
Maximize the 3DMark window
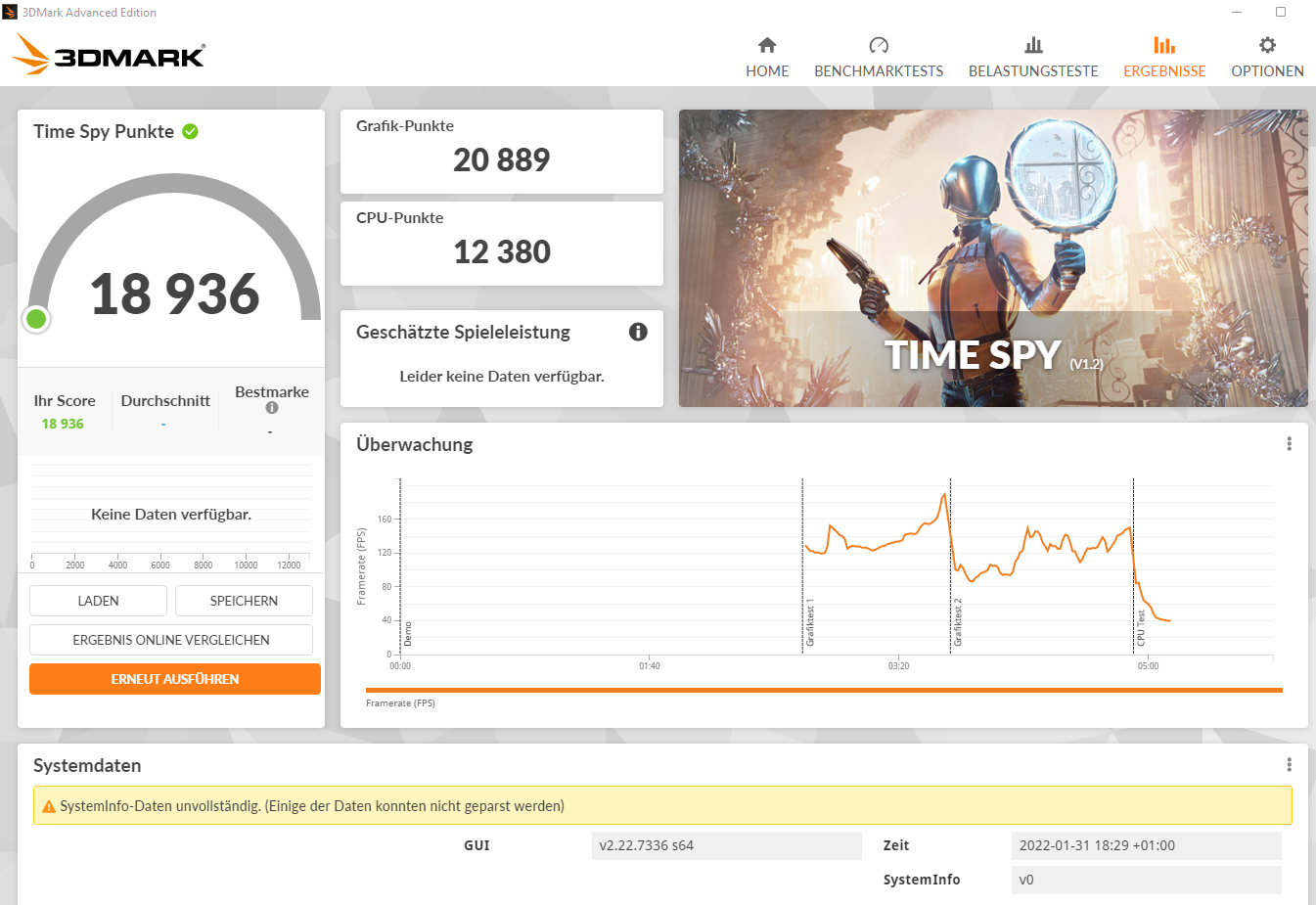click(1281, 12)
